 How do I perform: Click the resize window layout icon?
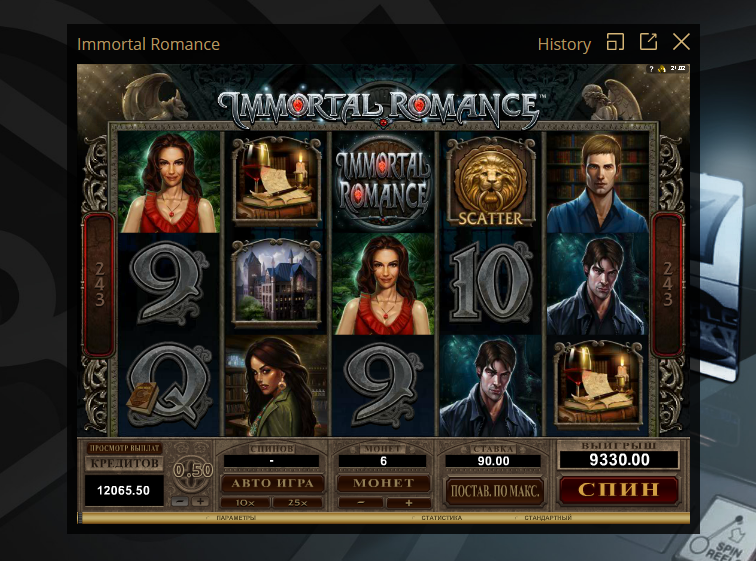pos(615,42)
